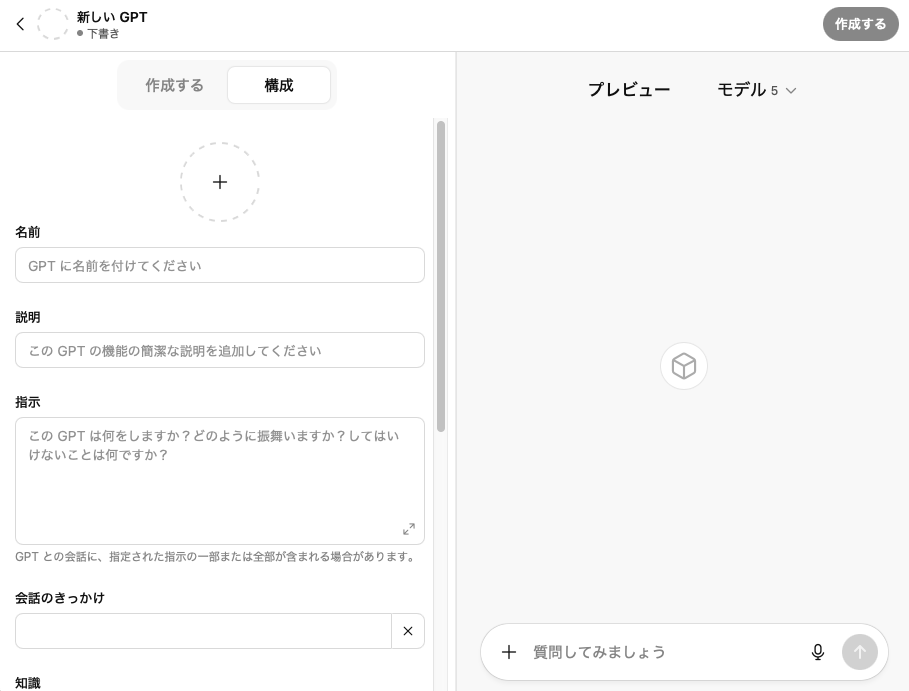Activate voice input with the microphone icon

tap(818, 652)
